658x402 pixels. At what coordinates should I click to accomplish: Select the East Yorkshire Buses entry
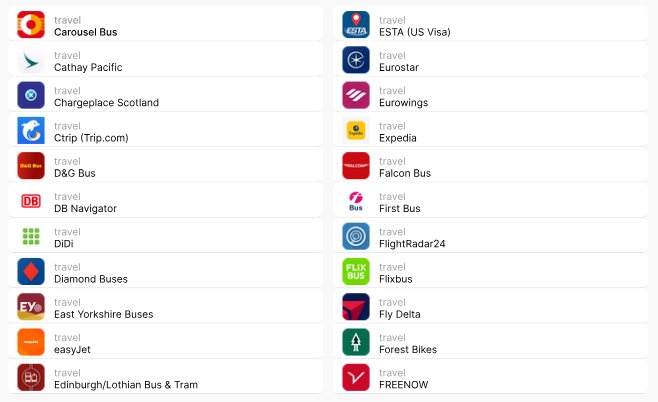coord(164,307)
